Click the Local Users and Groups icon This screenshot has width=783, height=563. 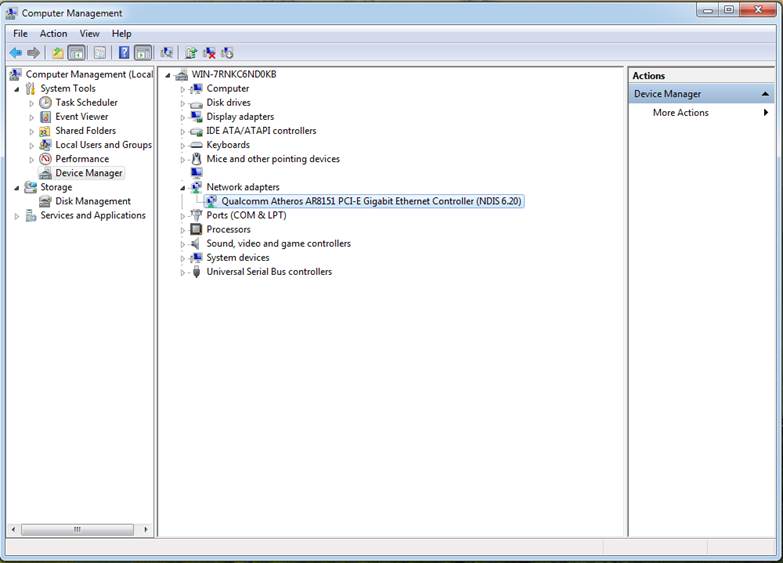click(x=45, y=145)
